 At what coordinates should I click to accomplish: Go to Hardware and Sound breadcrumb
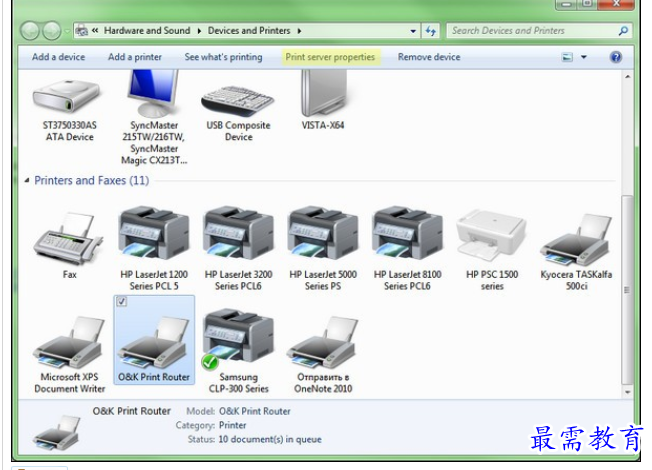[147, 31]
